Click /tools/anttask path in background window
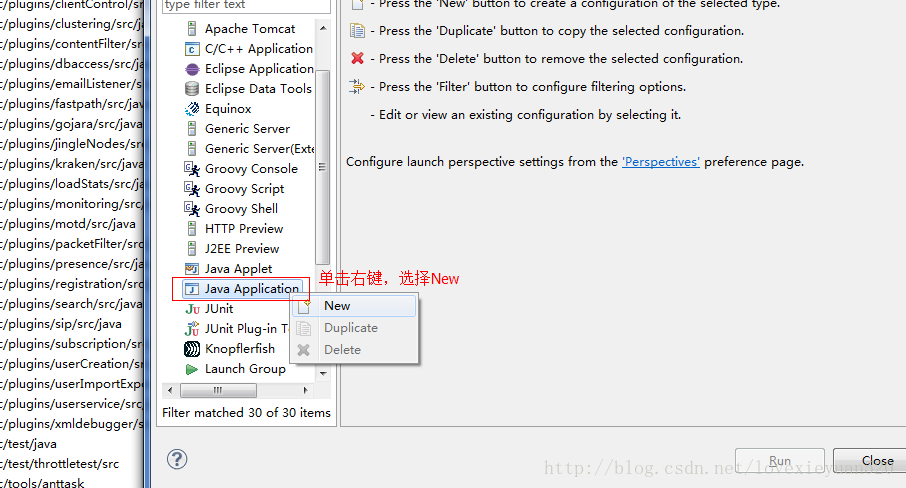Screen dimensions: 906x488 coord(42,483)
